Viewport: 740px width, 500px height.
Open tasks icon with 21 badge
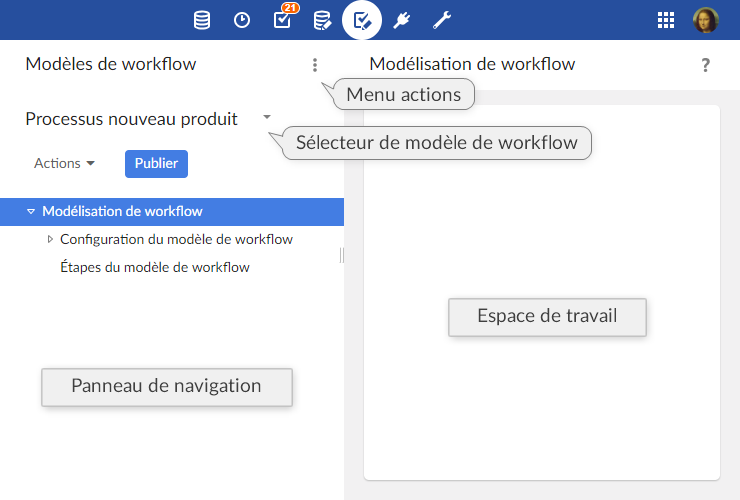coord(282,20)
